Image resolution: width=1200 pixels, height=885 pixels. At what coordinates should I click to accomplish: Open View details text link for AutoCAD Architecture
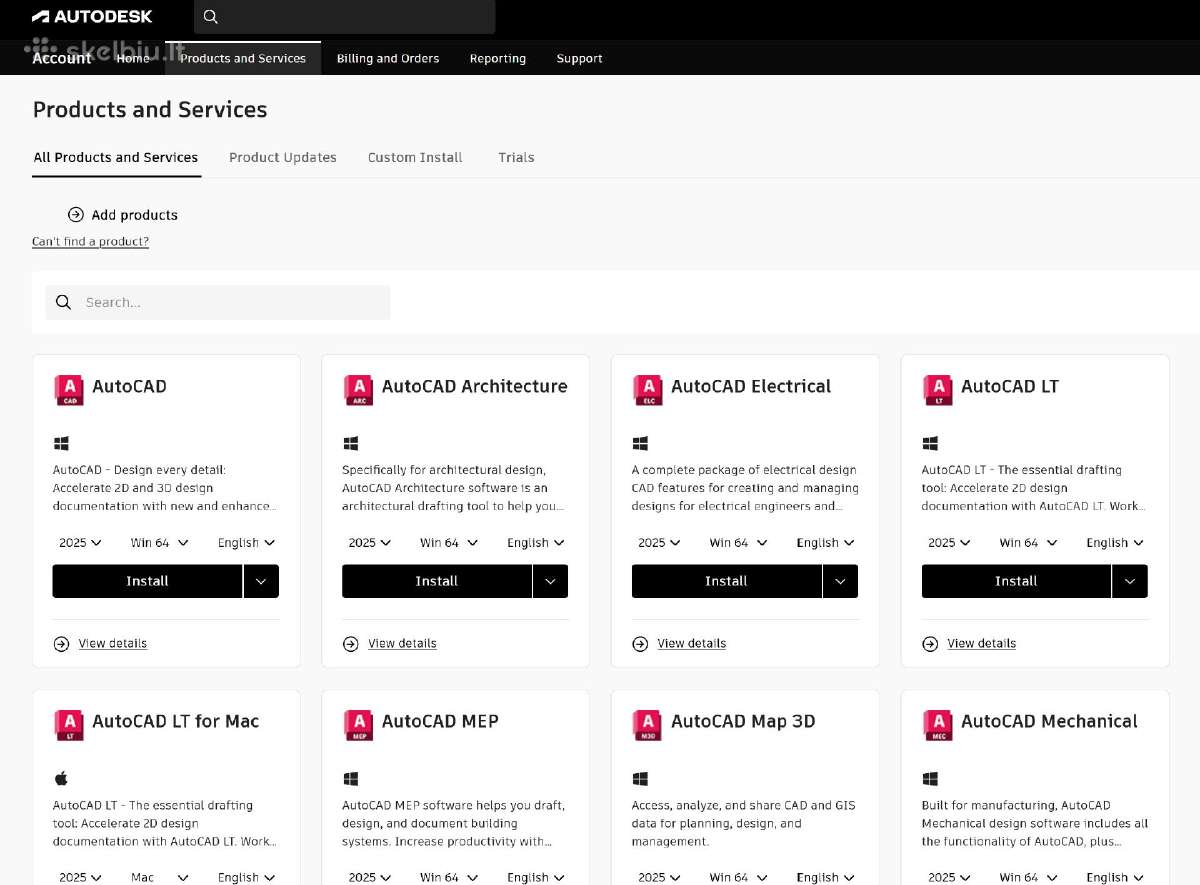pos(402,644)
